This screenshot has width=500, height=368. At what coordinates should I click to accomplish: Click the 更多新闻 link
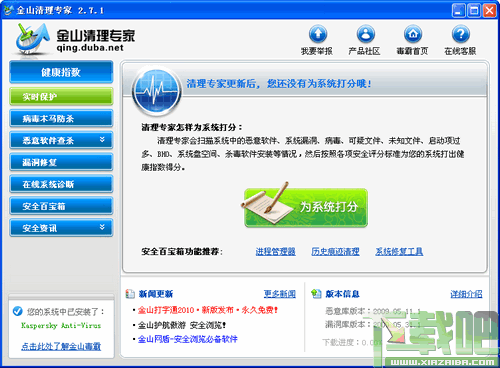(x=280, y=294)
